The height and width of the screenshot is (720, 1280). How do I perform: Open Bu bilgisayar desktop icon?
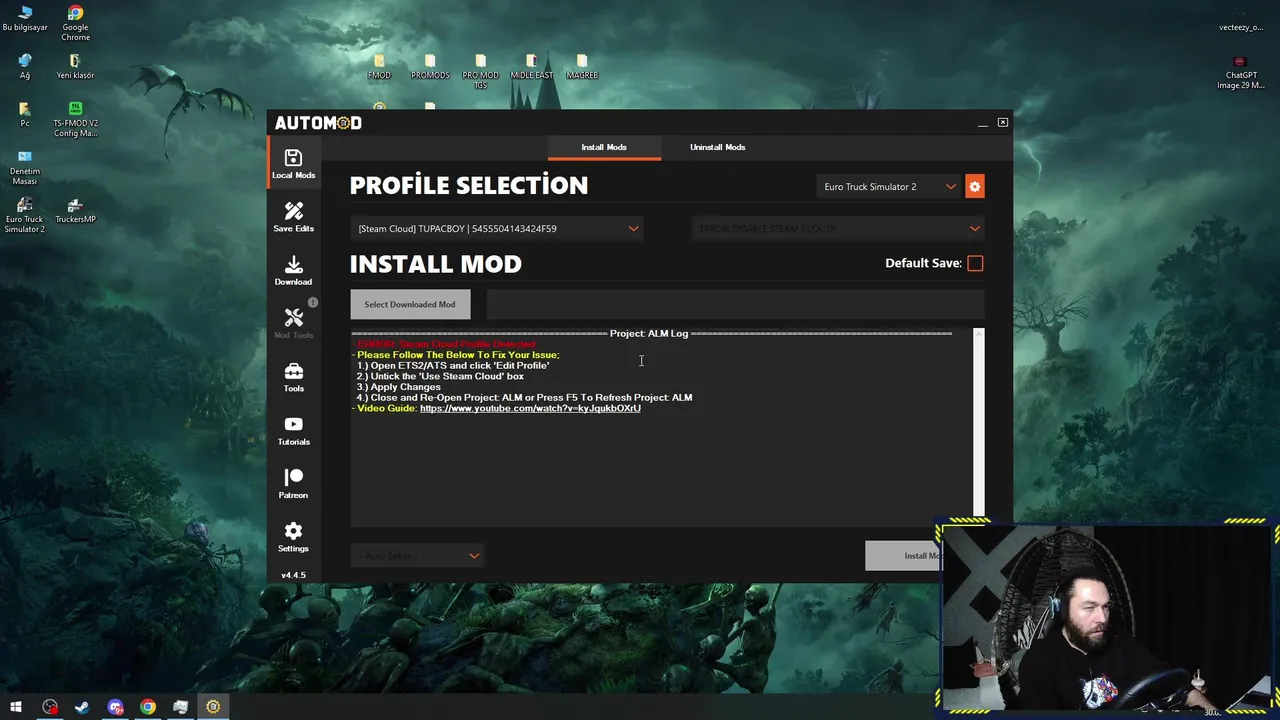coord(25,18)
